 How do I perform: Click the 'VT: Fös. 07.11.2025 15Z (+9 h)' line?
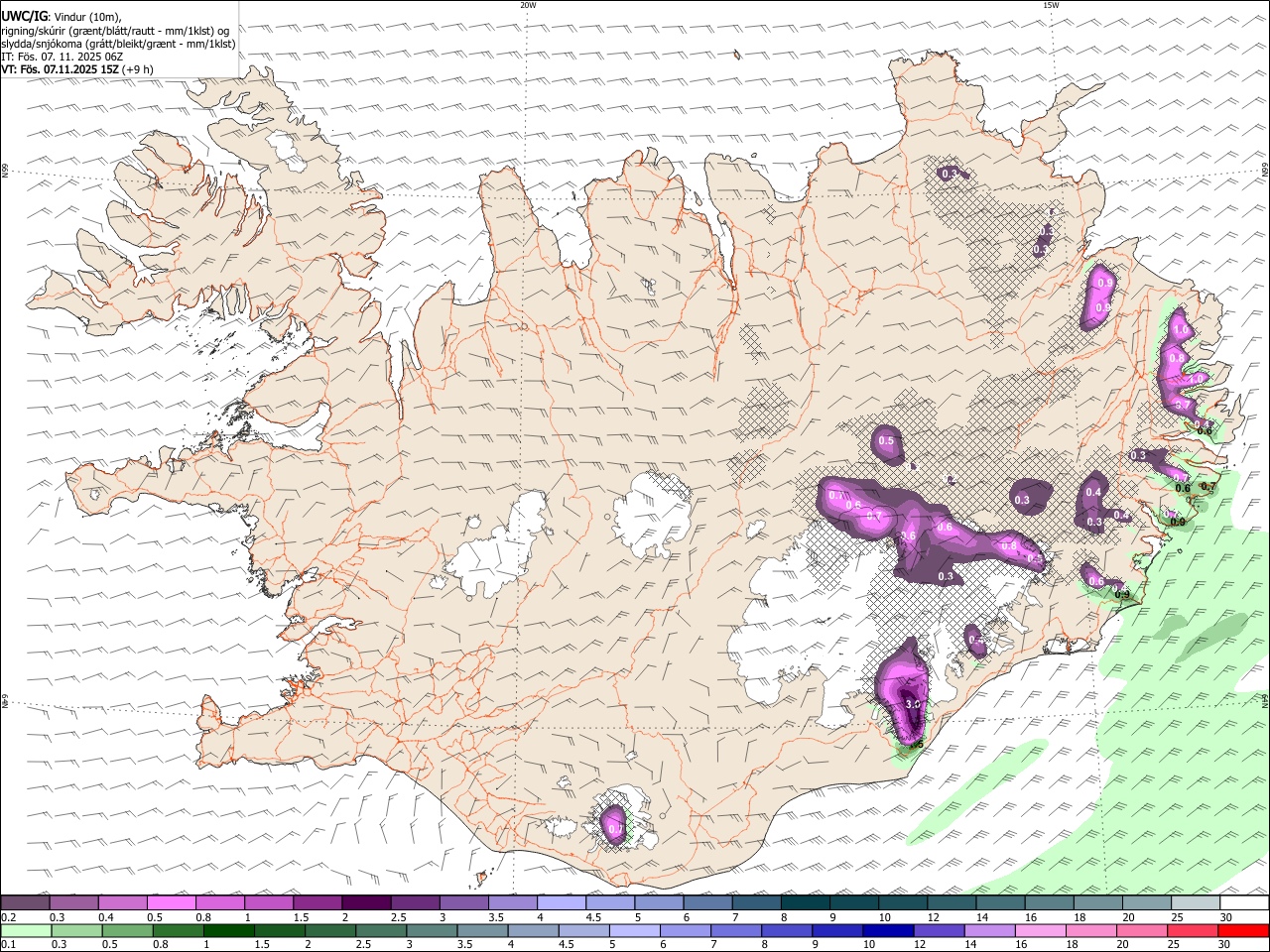tap(77, 69)
